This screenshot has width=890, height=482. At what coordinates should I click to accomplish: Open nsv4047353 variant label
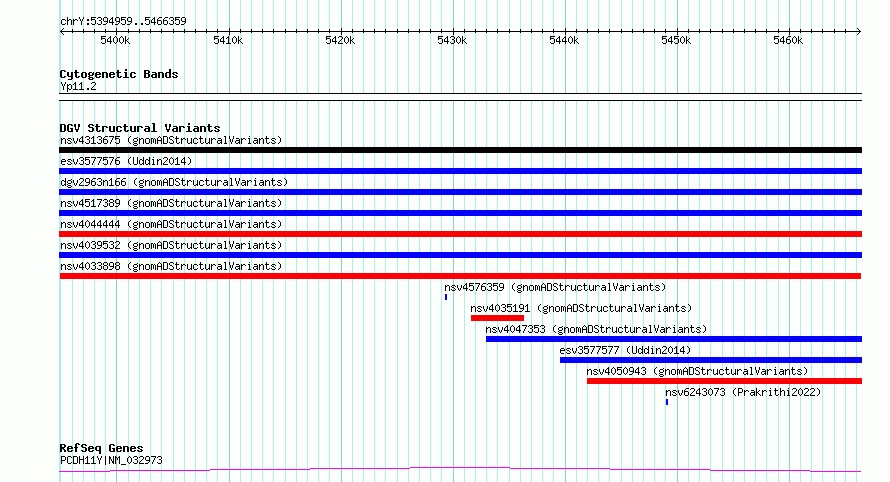(x=596, y=329)
